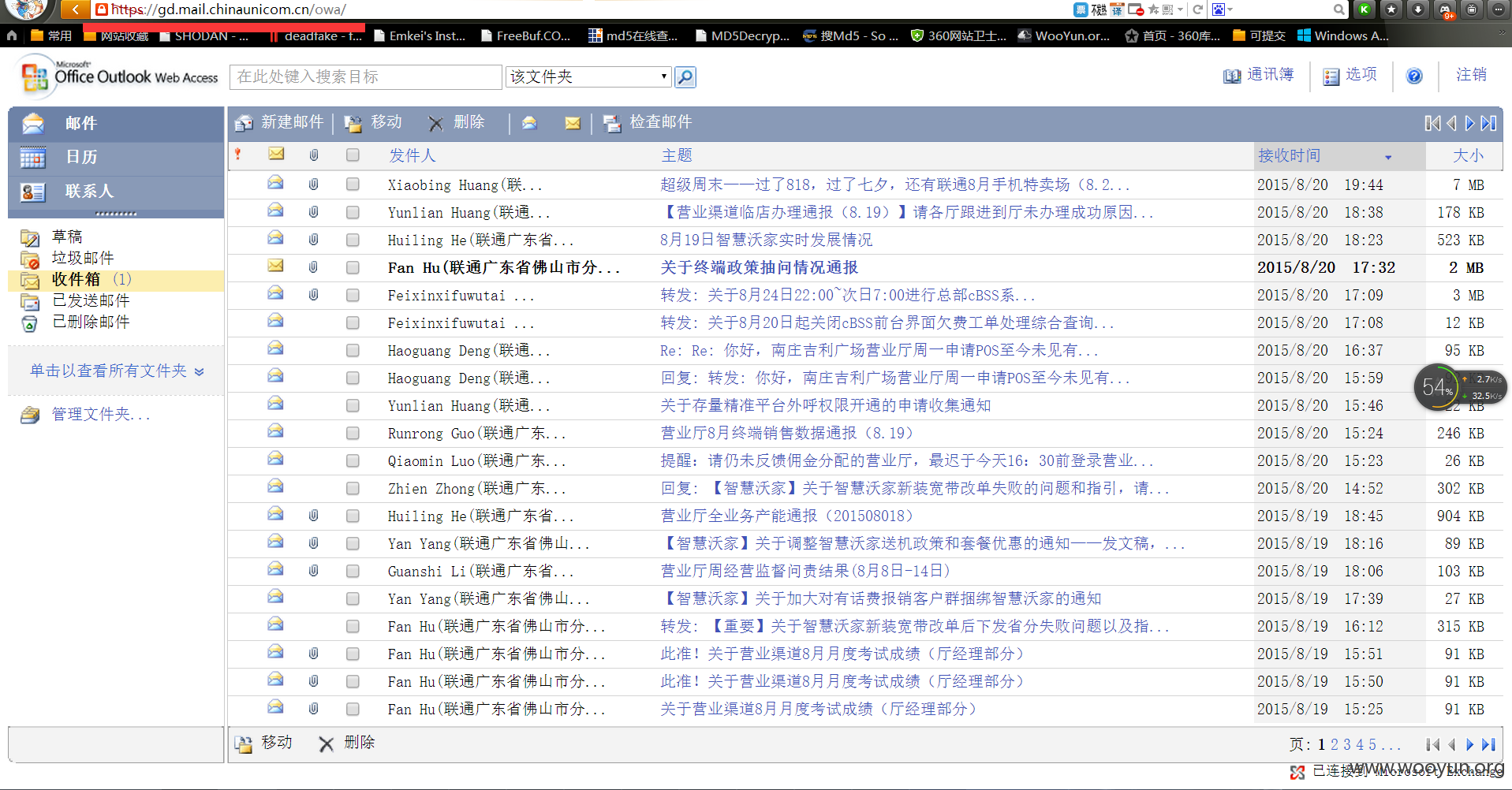Click 管理文件夹 link
The image size is (1512, 790).
pos(101,415)
